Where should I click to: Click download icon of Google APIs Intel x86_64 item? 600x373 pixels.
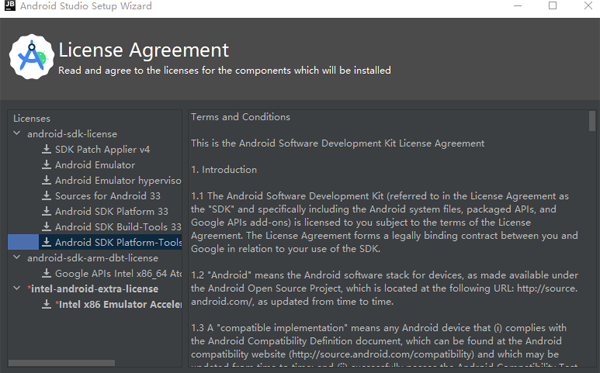click(x=46, y=273)
